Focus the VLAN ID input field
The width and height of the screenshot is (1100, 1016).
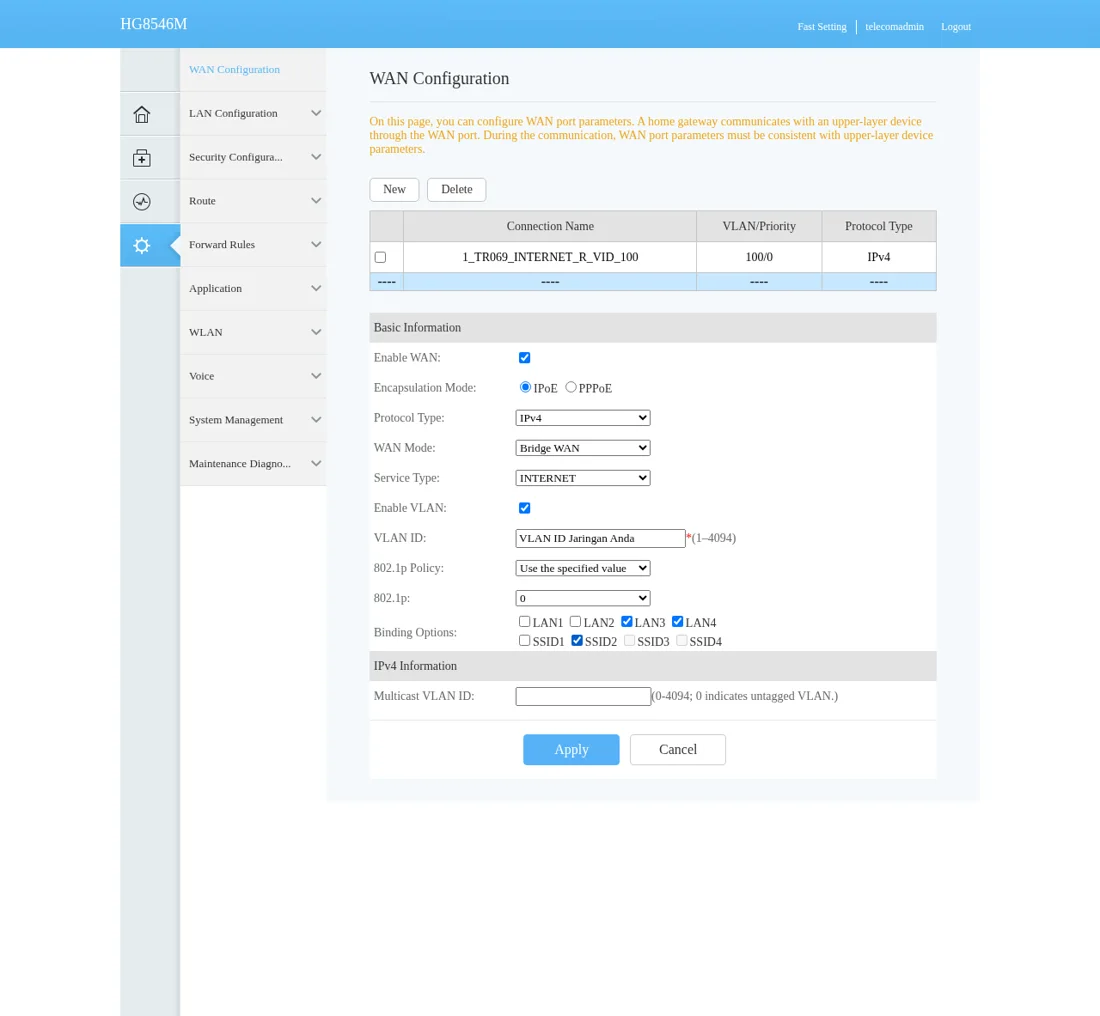(601, 538)
